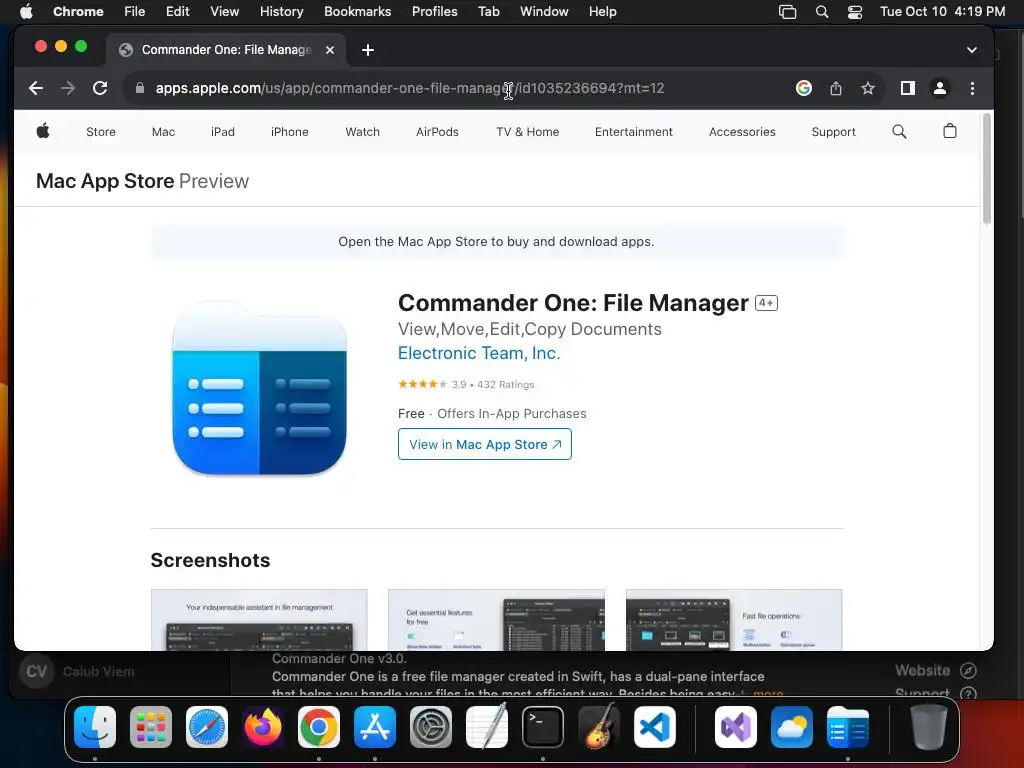Viewport: 1024px width, 768px height.
Task: Open the Accessories nav link
Action: [x=743, y=132]
